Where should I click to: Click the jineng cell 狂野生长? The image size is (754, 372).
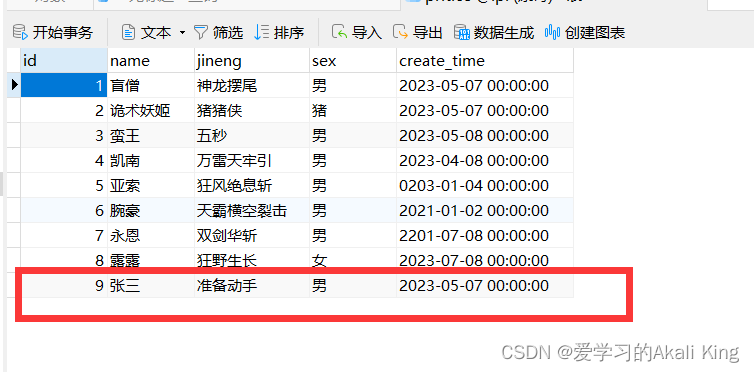(252, 260)
